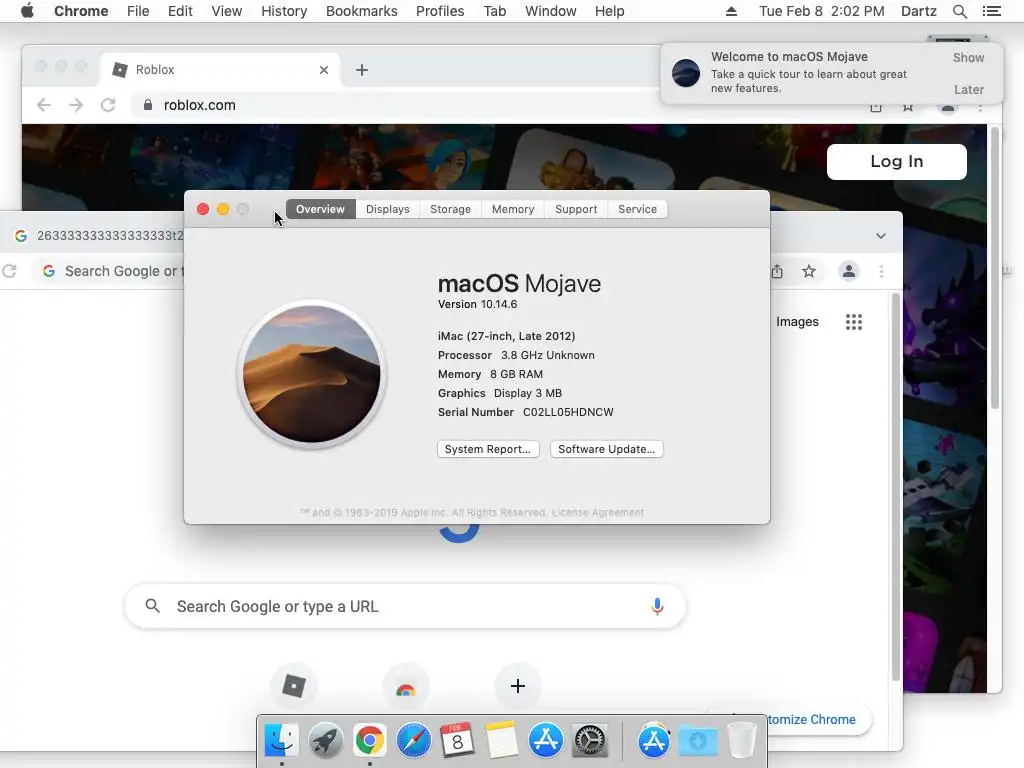Click back arrow in Roblox window

click(44, 105)
